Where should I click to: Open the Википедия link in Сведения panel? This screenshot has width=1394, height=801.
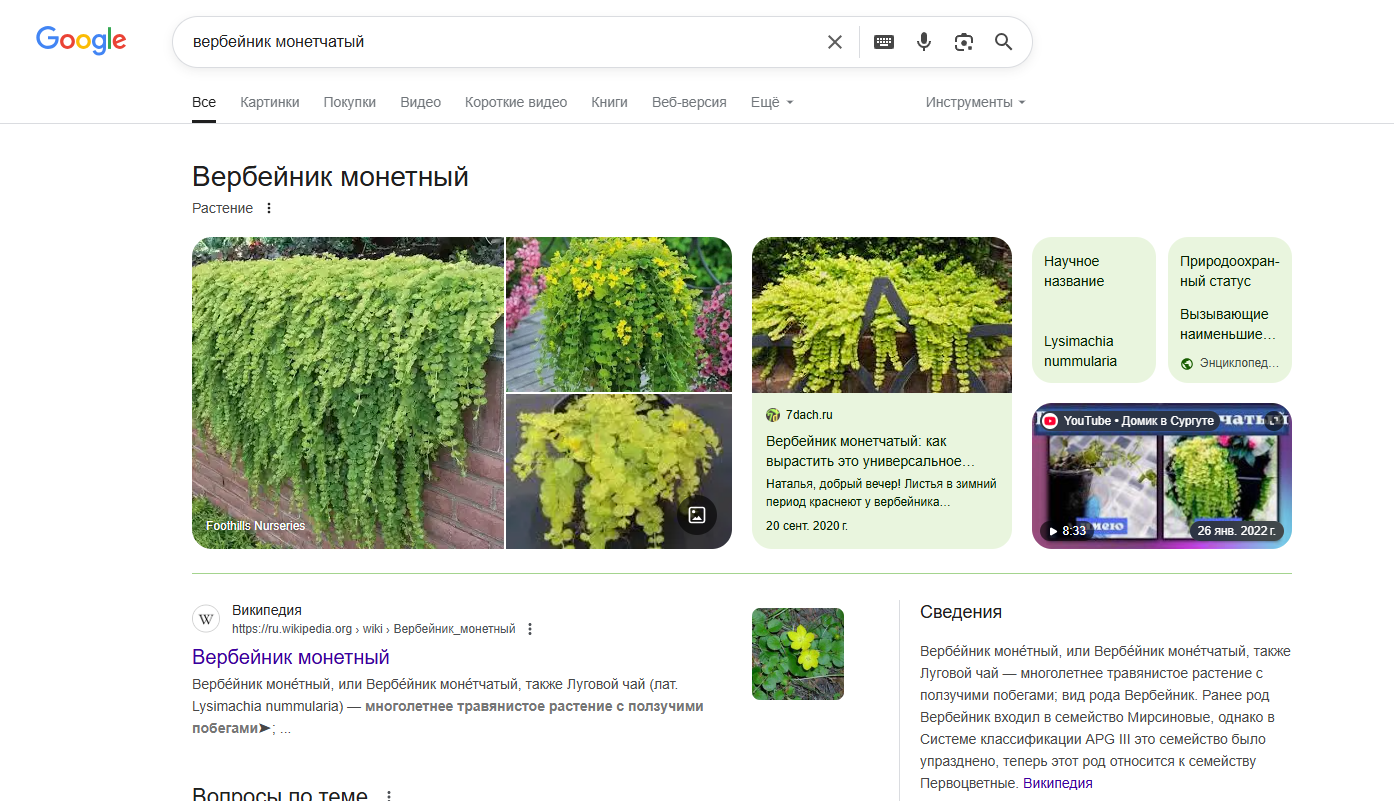[x=1057, y=783]
